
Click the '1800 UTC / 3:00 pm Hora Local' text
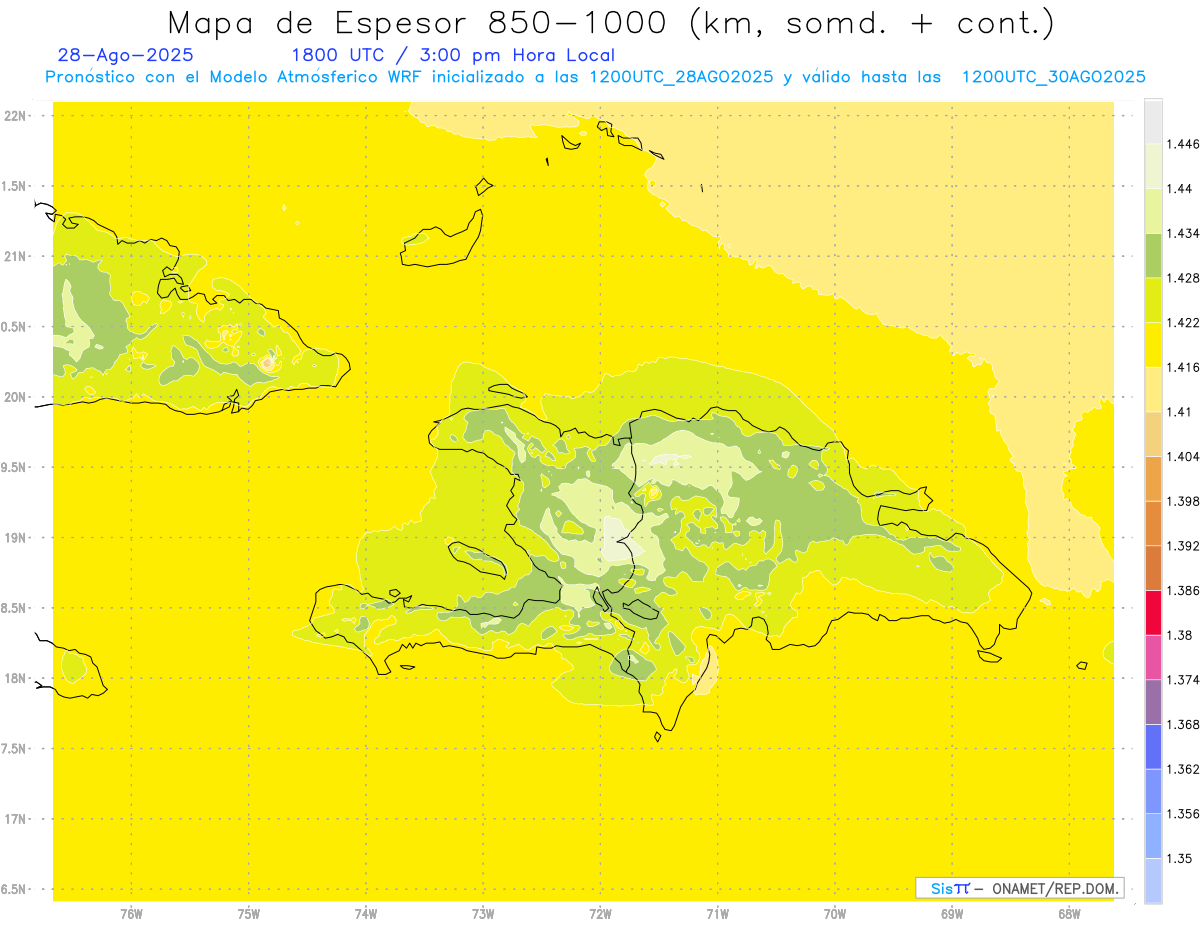point(453,55)
